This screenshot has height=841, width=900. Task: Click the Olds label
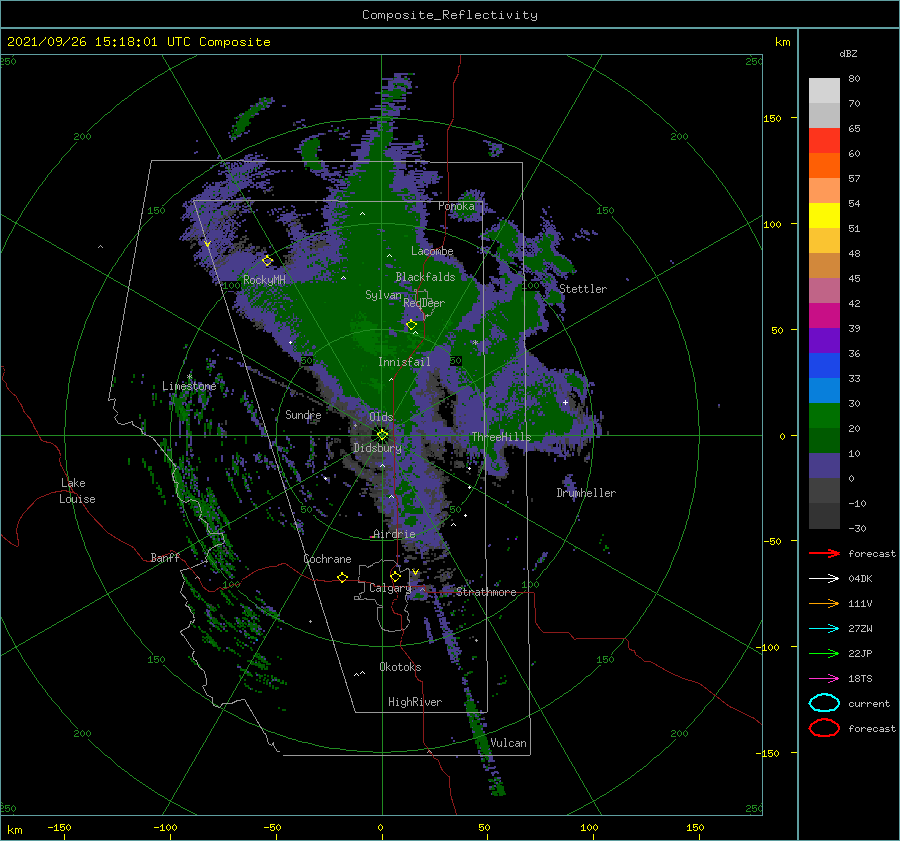[x=381, y=417]
